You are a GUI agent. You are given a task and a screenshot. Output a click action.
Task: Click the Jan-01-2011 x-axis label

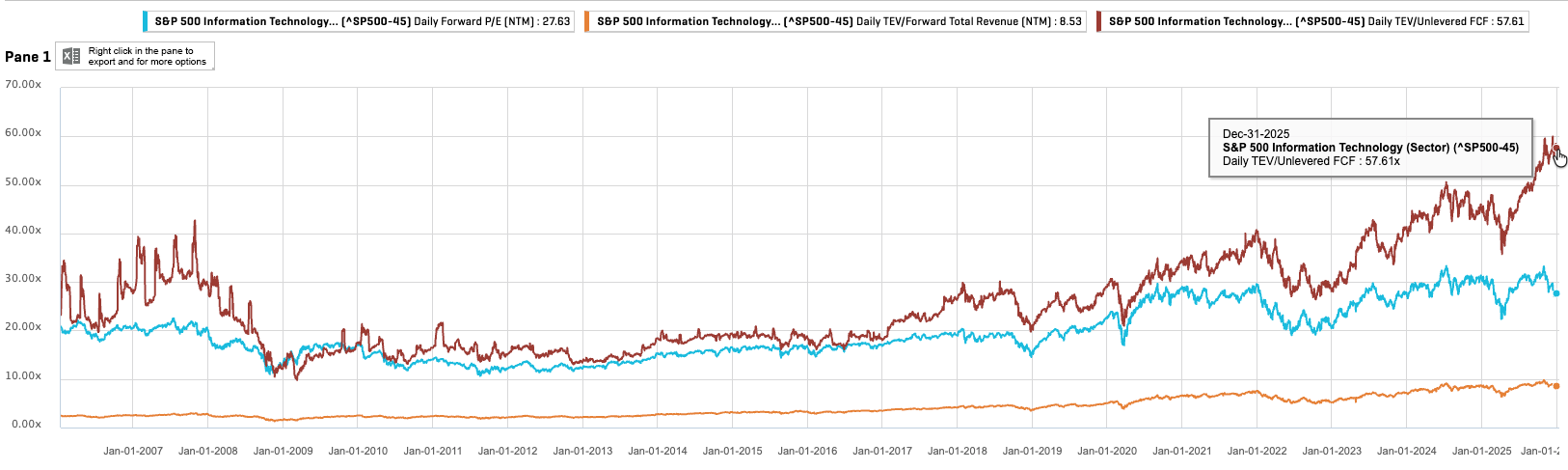[x=433, y=451]
